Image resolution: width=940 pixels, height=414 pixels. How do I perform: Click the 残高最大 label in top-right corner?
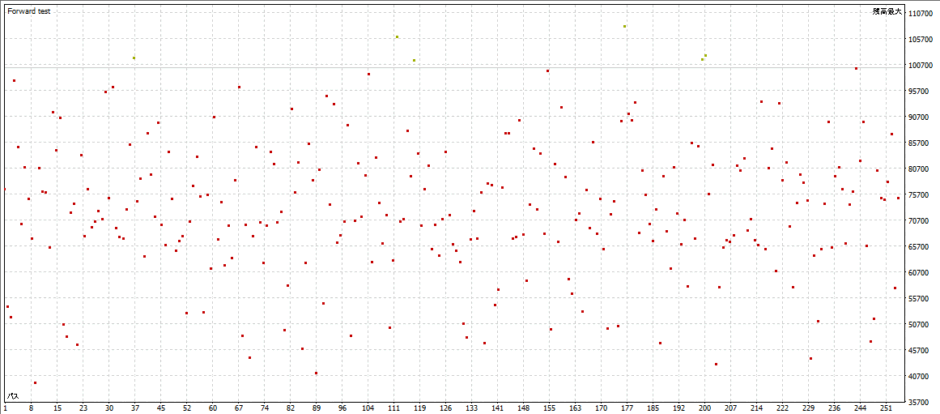886,10
